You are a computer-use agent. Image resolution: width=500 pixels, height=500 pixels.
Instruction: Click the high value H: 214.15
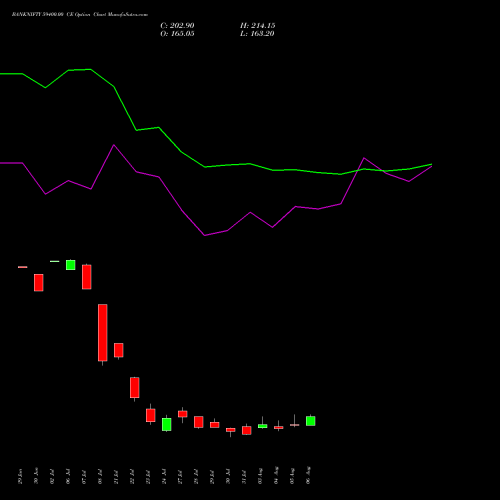(258, 26)
